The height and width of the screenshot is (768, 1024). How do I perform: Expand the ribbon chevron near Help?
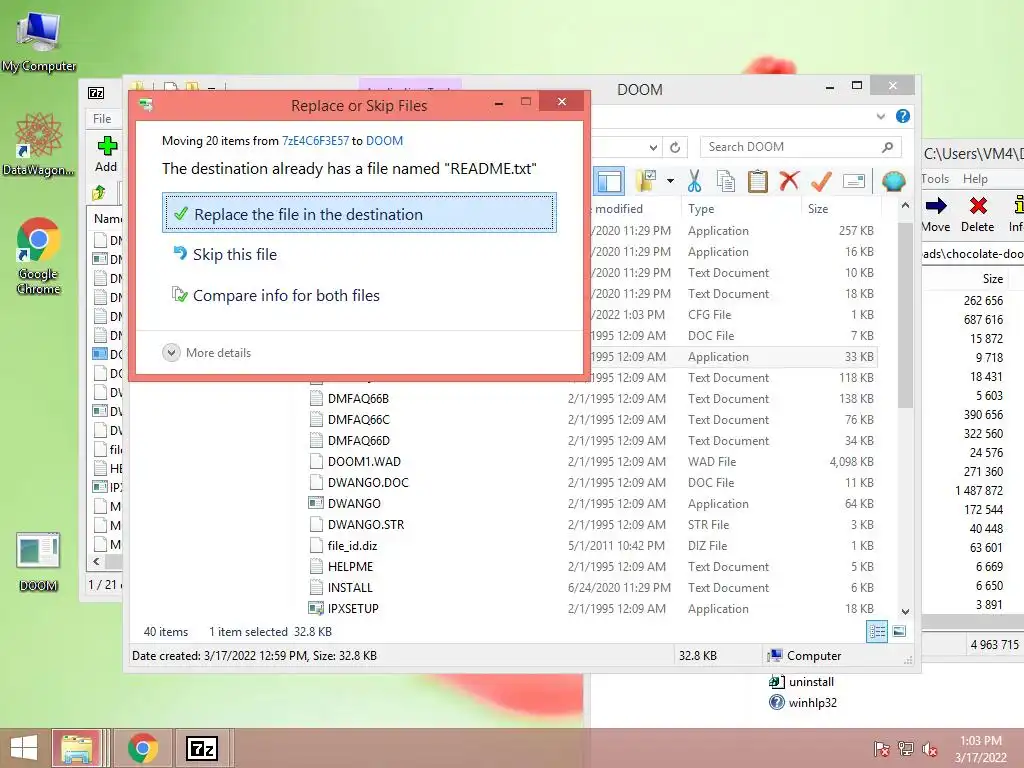[x=880, y=116]
